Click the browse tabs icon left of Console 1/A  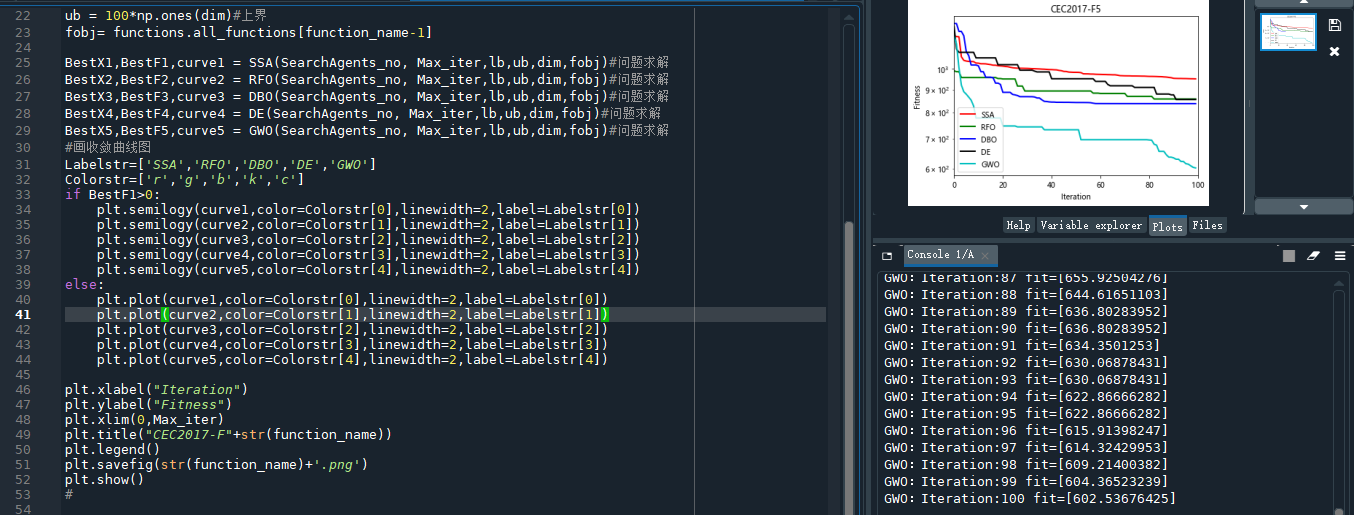tap(887, 256)
